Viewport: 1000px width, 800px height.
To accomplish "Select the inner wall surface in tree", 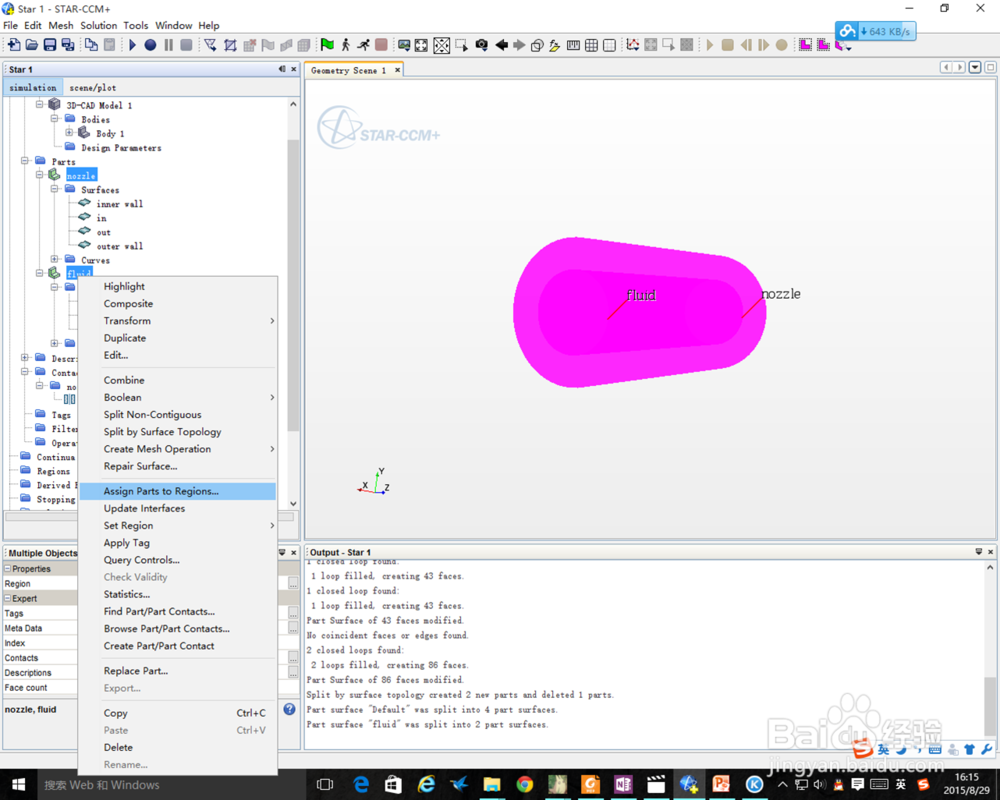I will tap(119, 204).
